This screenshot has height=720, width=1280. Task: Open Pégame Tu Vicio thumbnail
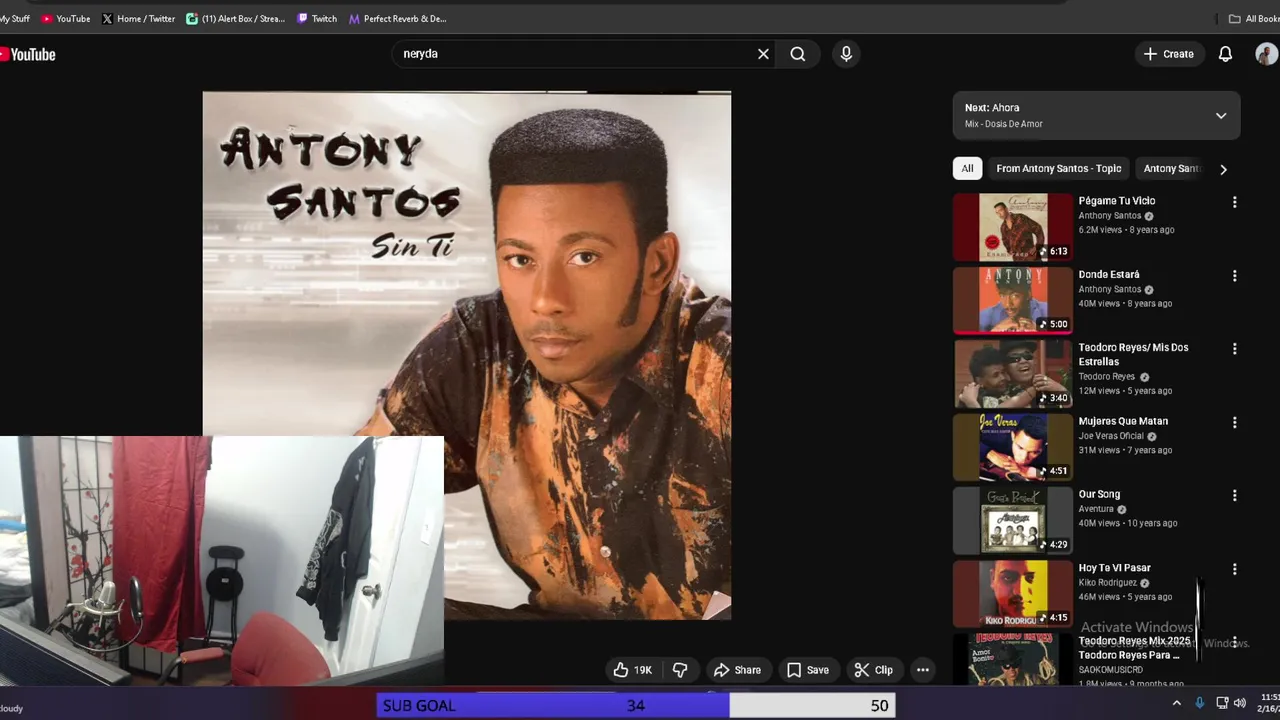[1012, 227]
